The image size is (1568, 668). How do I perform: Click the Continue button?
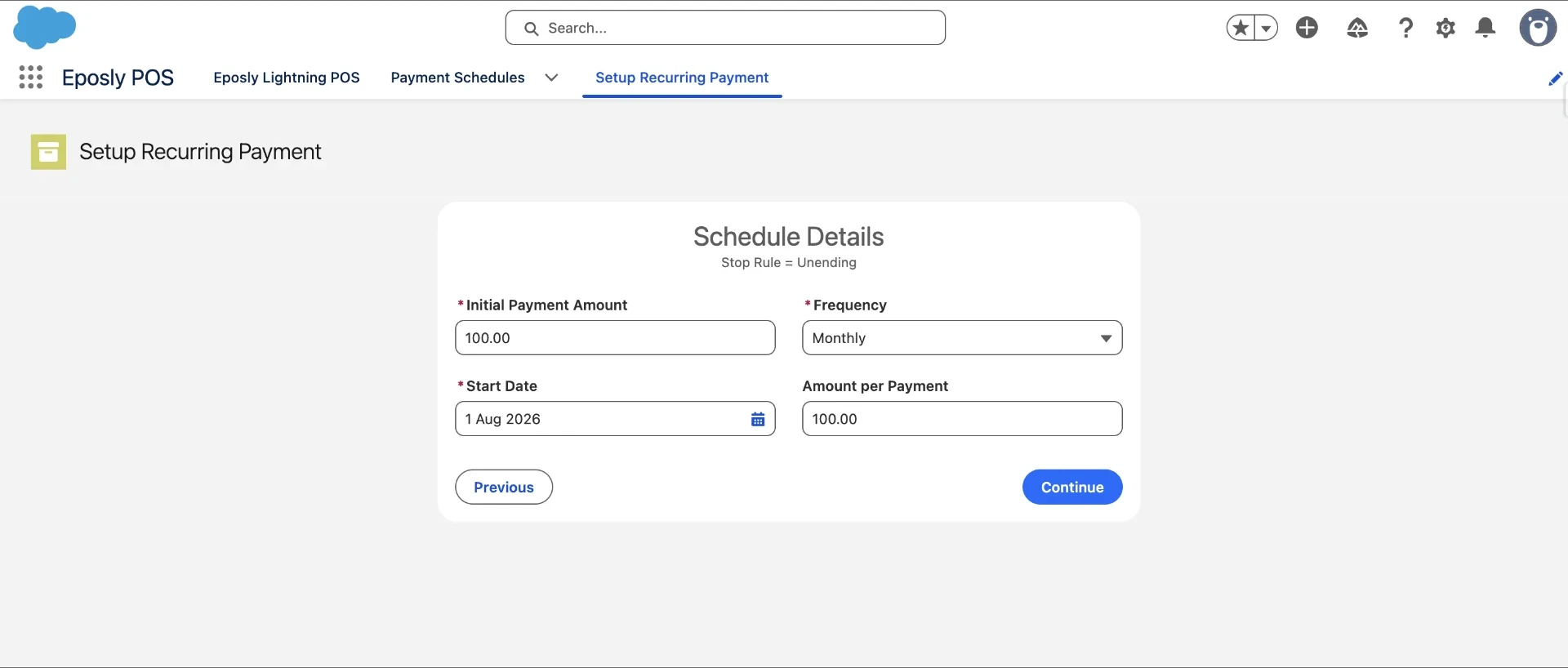click(x=1072, y=487)
